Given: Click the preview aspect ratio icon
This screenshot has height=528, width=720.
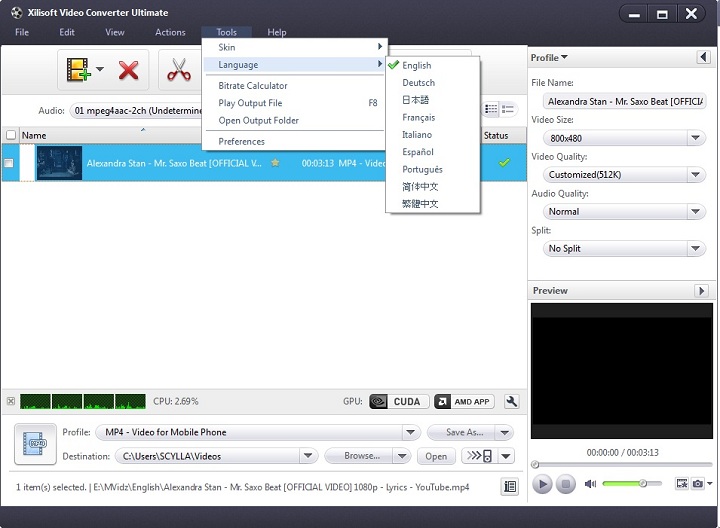Looking at the screenshot, I should [x=682, y=483].
